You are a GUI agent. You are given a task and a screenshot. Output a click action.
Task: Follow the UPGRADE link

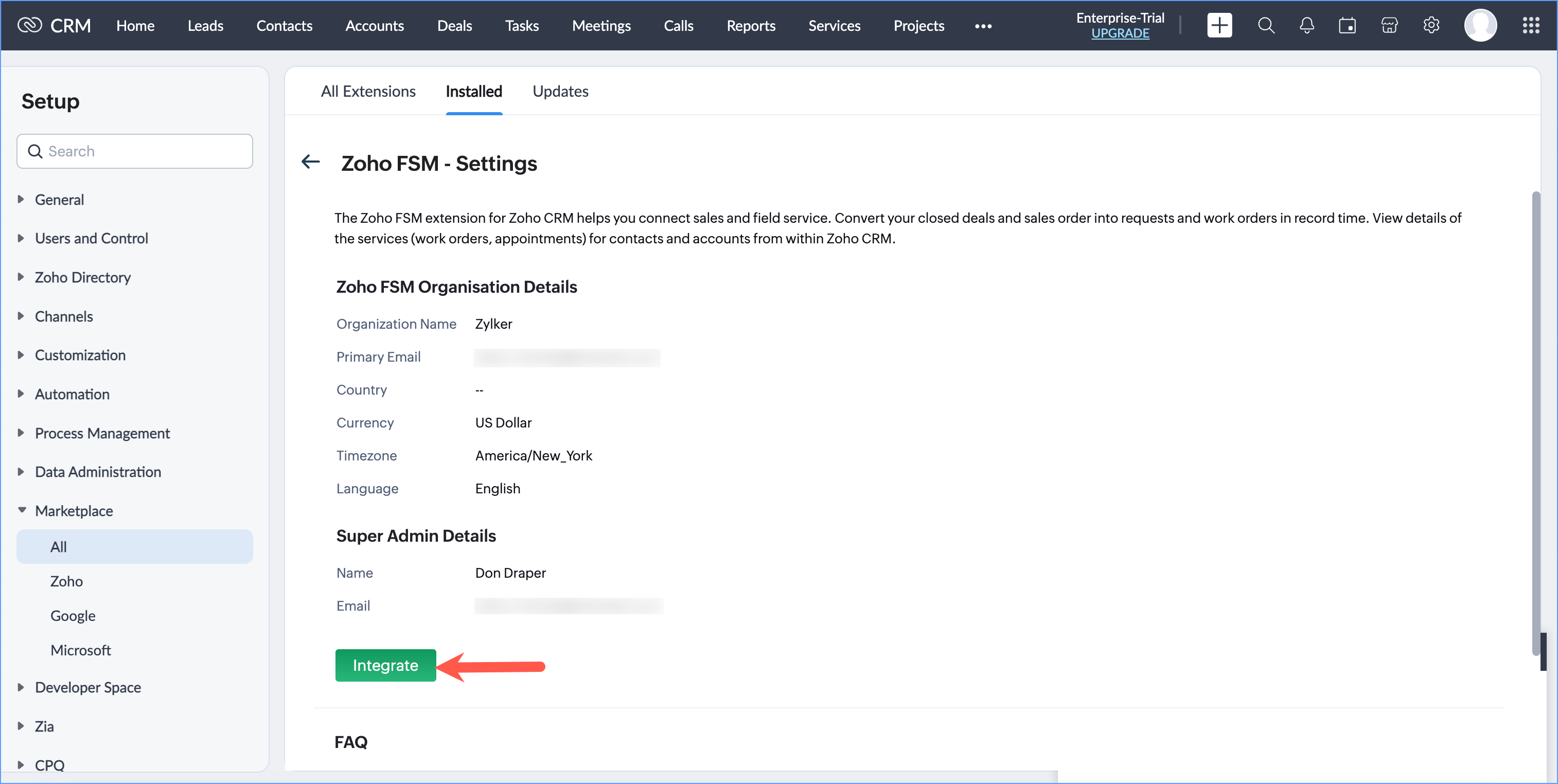(x=1120, y=34)
